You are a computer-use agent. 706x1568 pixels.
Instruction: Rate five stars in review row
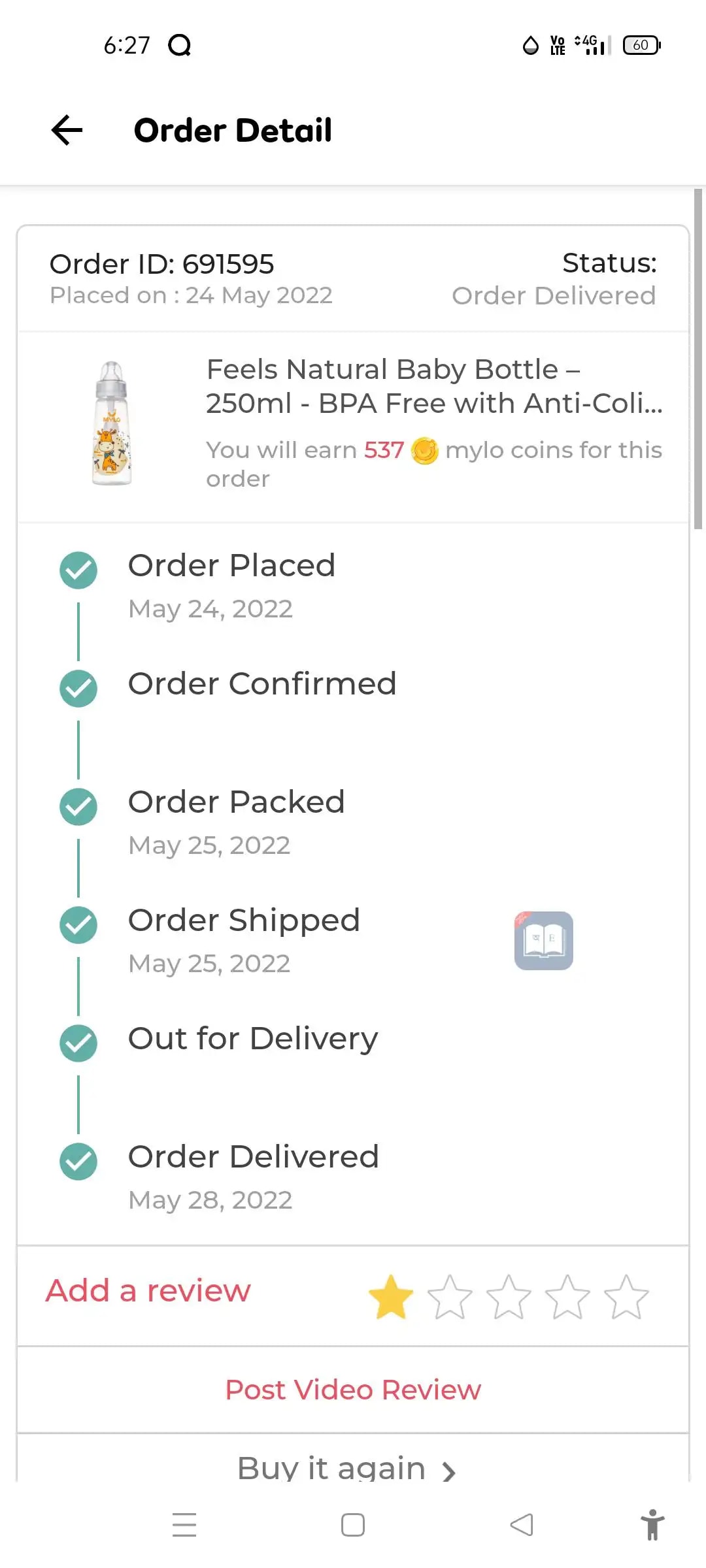626,1297
